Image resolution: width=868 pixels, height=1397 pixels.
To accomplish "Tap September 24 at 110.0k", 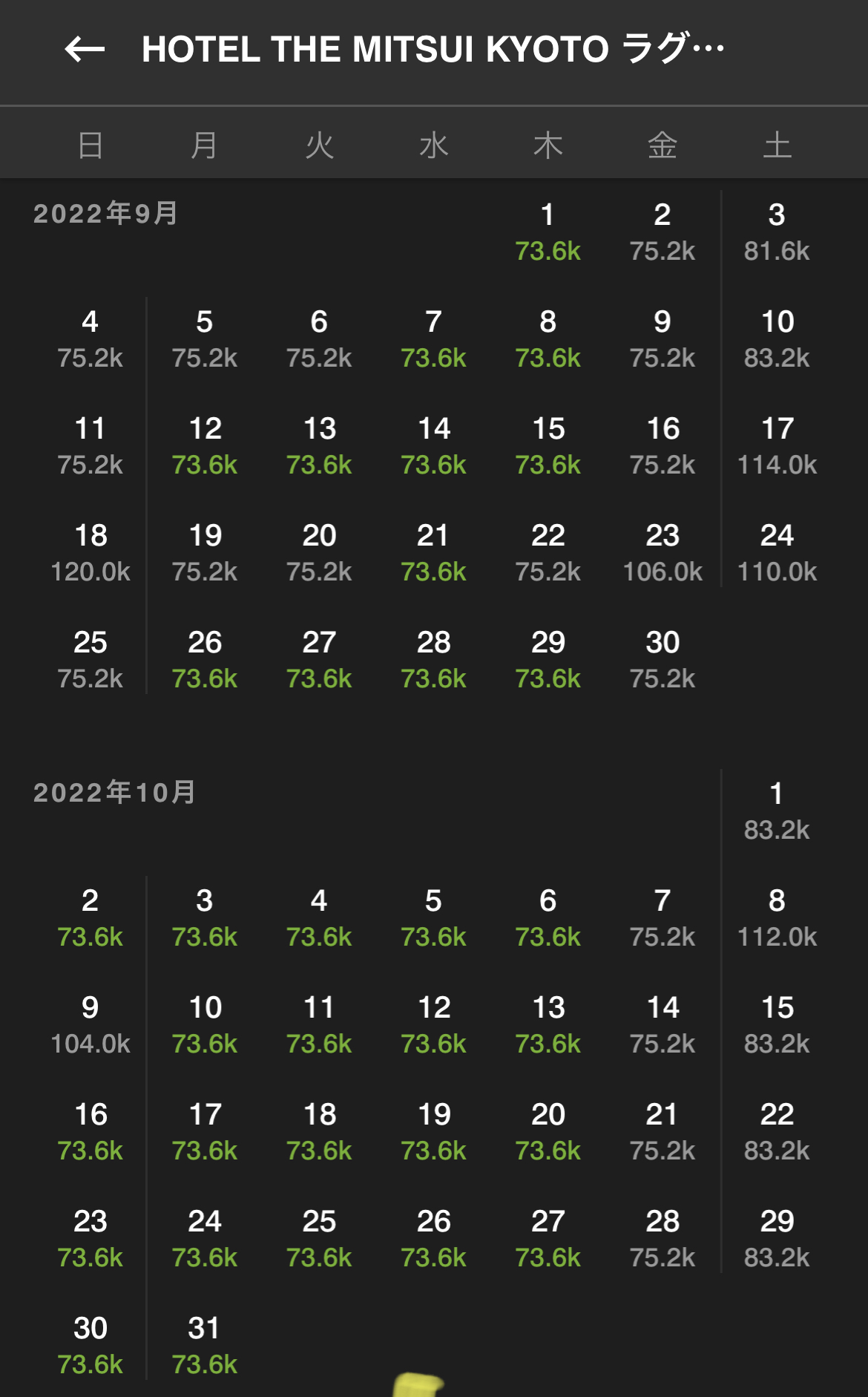I will coord(776,553).
